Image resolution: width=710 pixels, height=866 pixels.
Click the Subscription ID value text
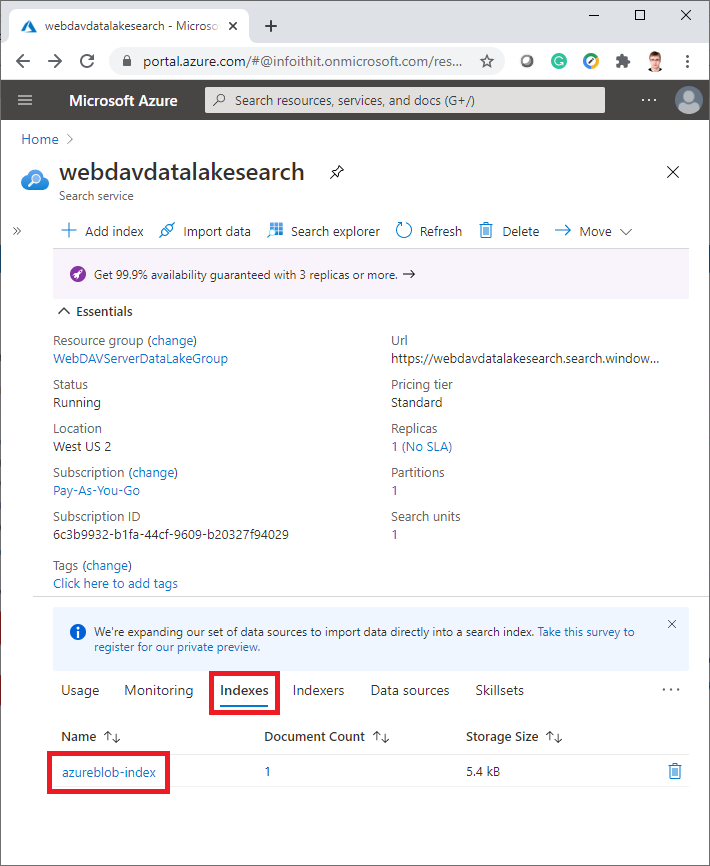[171, 535]
